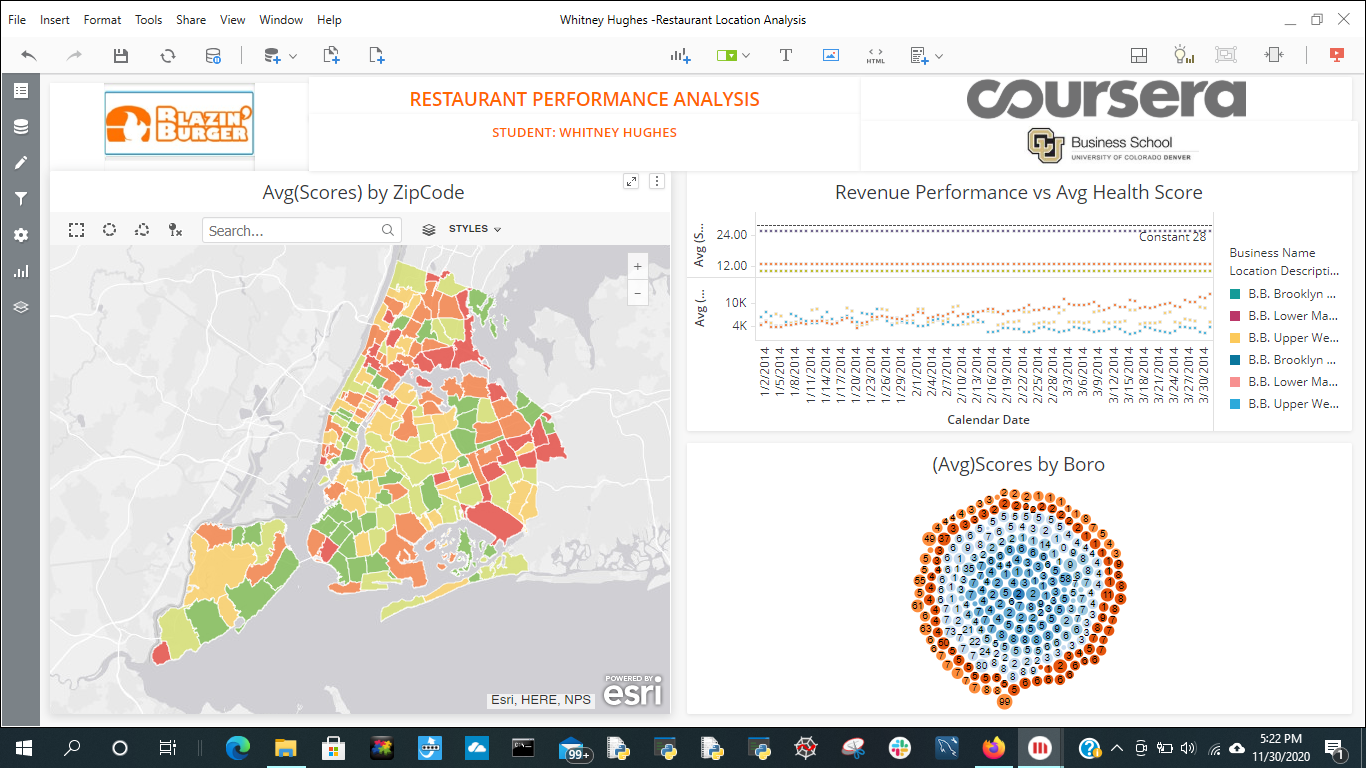
Task: Open the Tools menu
Action: point(149,20)
